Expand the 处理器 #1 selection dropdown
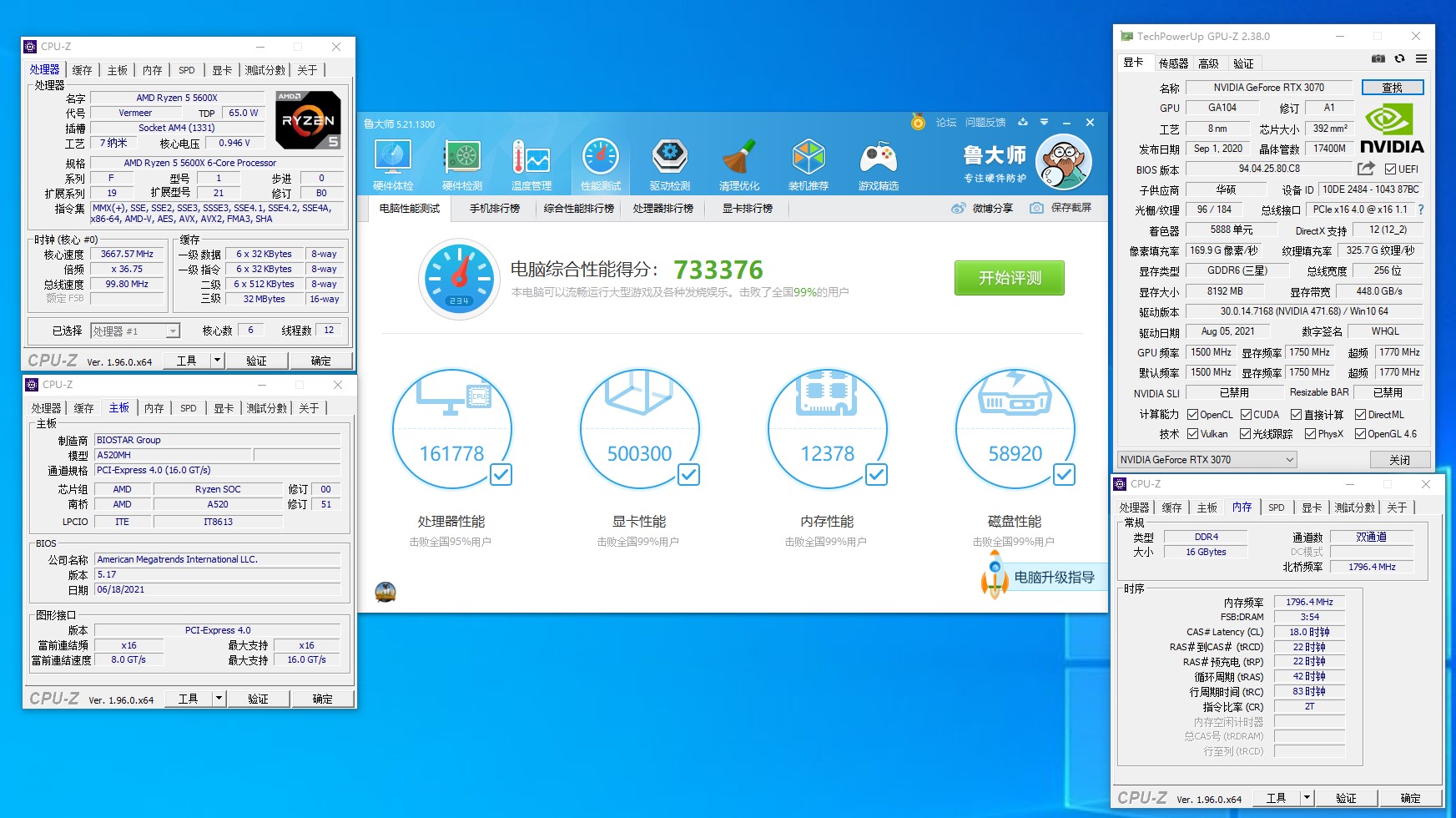This screenshot has height=818, width=1456. (x=172, y=331)
